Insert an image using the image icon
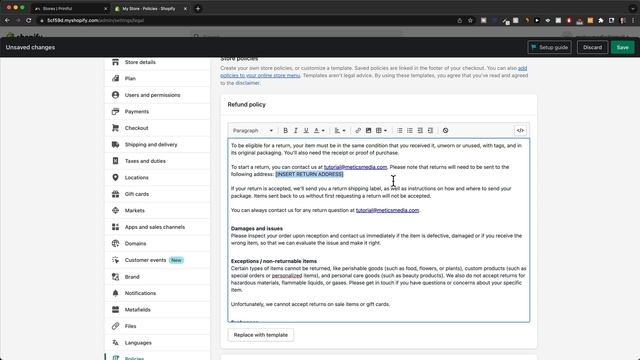This screenshot has height=360, width=640. point(368,131)
